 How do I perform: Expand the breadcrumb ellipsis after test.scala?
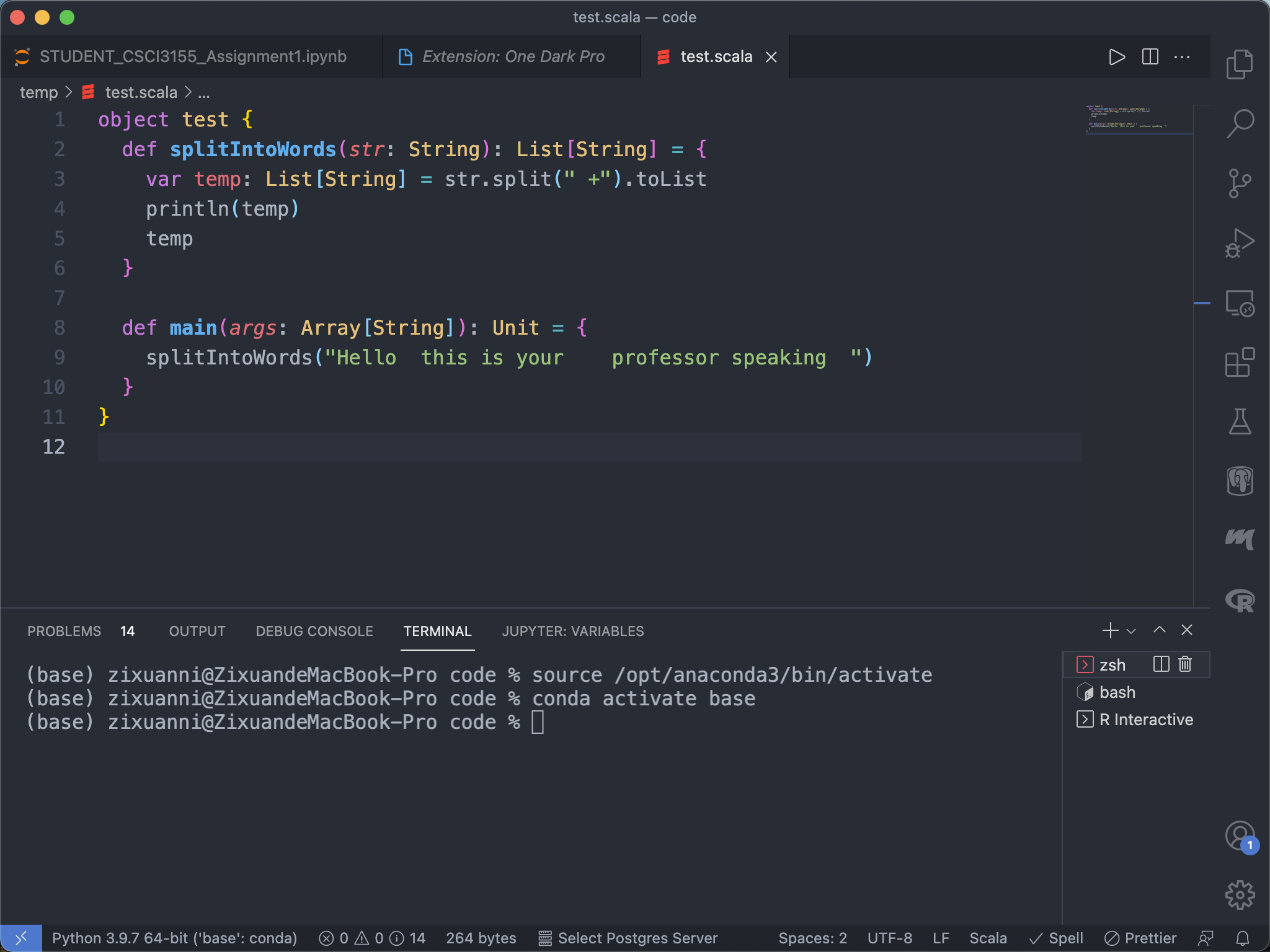(x=205, y=92)
